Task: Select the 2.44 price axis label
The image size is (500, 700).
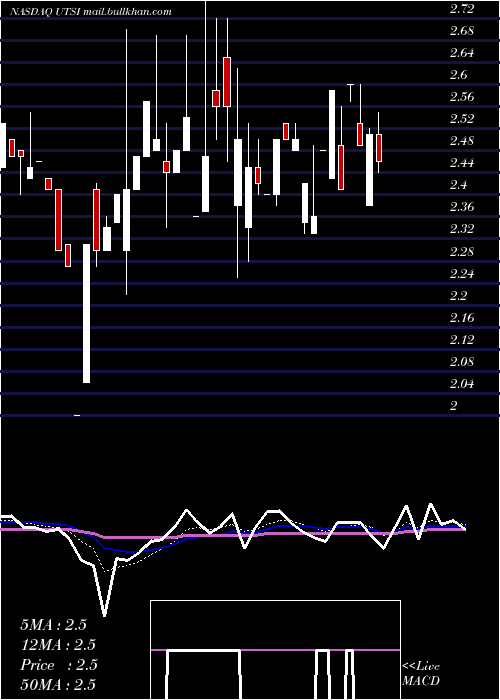Action: tap(462, 163)
